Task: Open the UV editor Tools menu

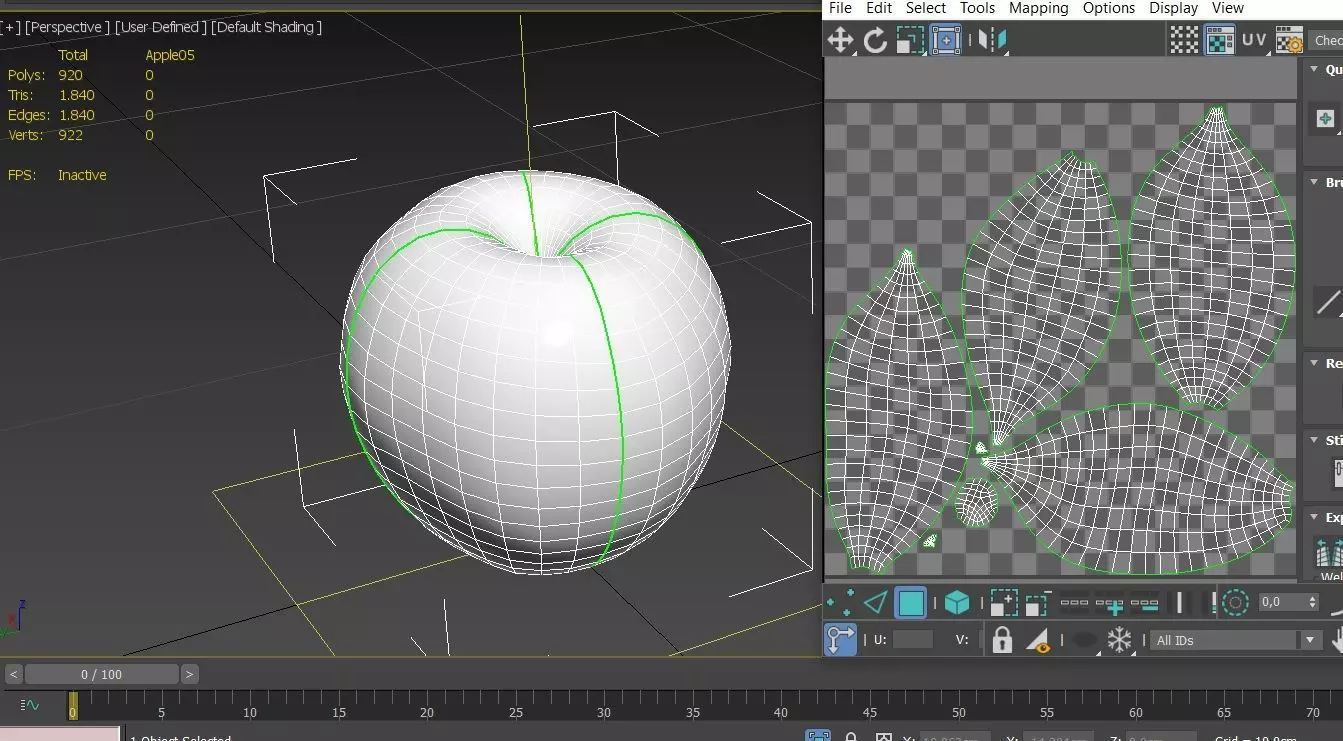Action: coord(978,8)
